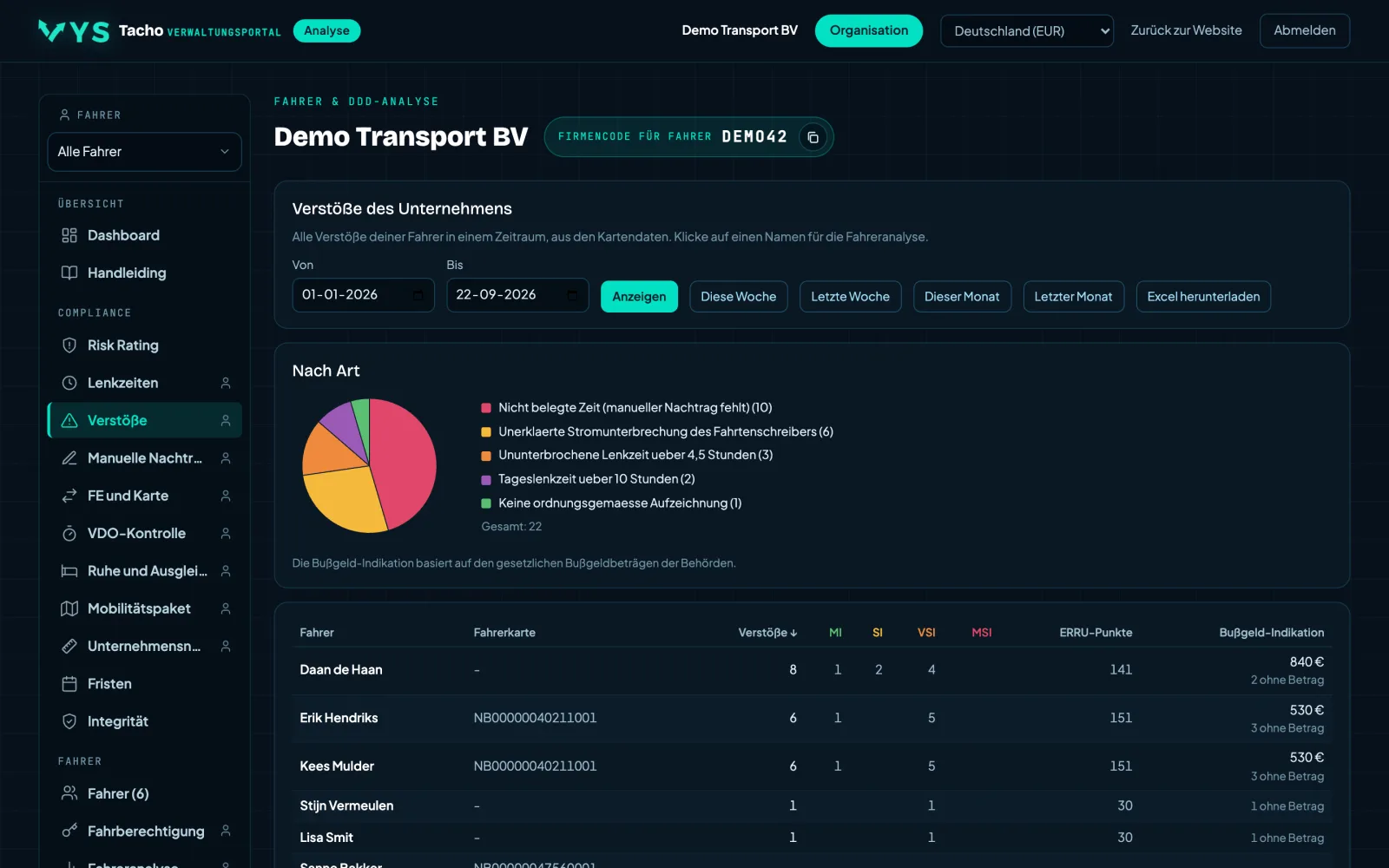
Task: Open calendar picker in Bis date field
Action: (x=572, y=295)
